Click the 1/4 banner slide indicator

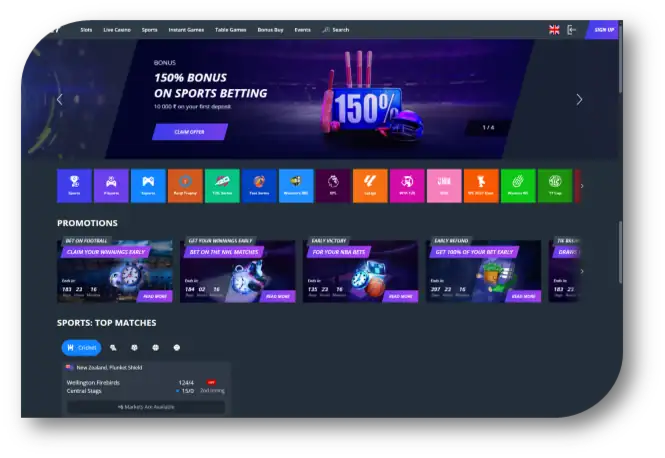click(488, 127)
